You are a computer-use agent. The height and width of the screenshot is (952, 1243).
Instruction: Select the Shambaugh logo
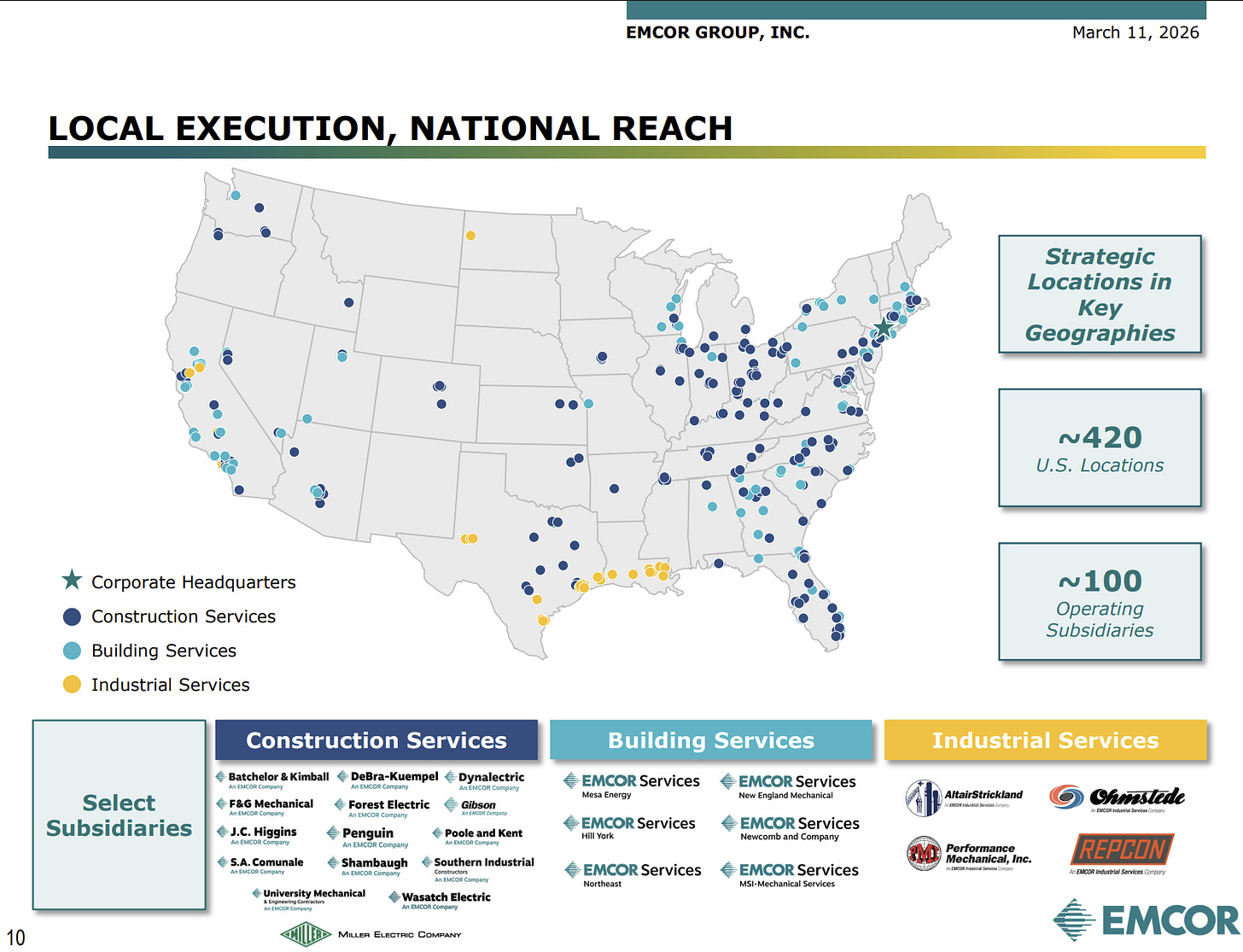[x=368, y=866]
